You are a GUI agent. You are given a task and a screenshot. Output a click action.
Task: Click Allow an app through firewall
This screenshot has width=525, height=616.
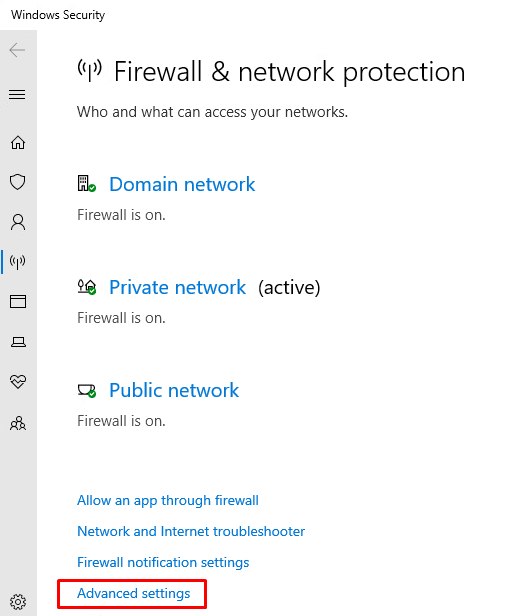point(168,500)
